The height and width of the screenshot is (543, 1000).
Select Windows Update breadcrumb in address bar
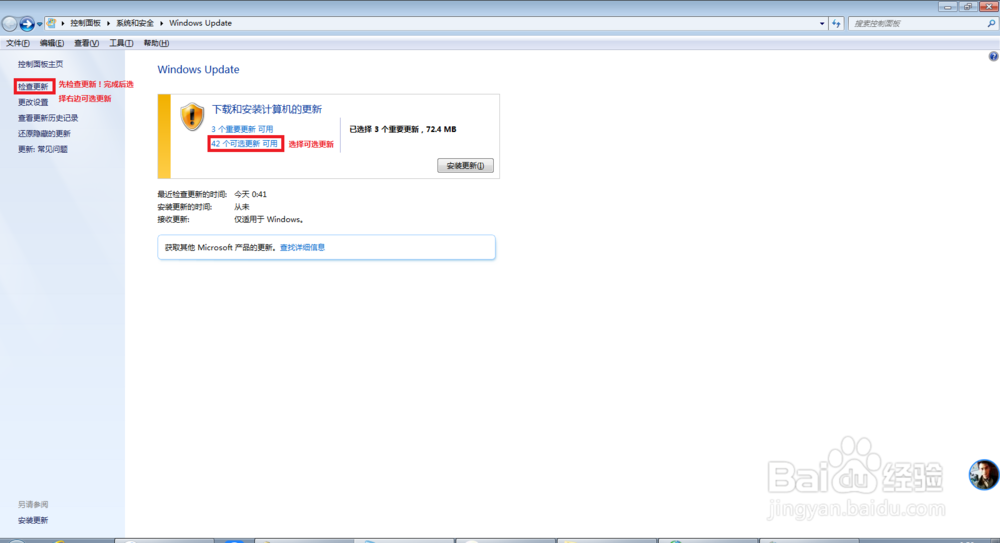point(200,23)
